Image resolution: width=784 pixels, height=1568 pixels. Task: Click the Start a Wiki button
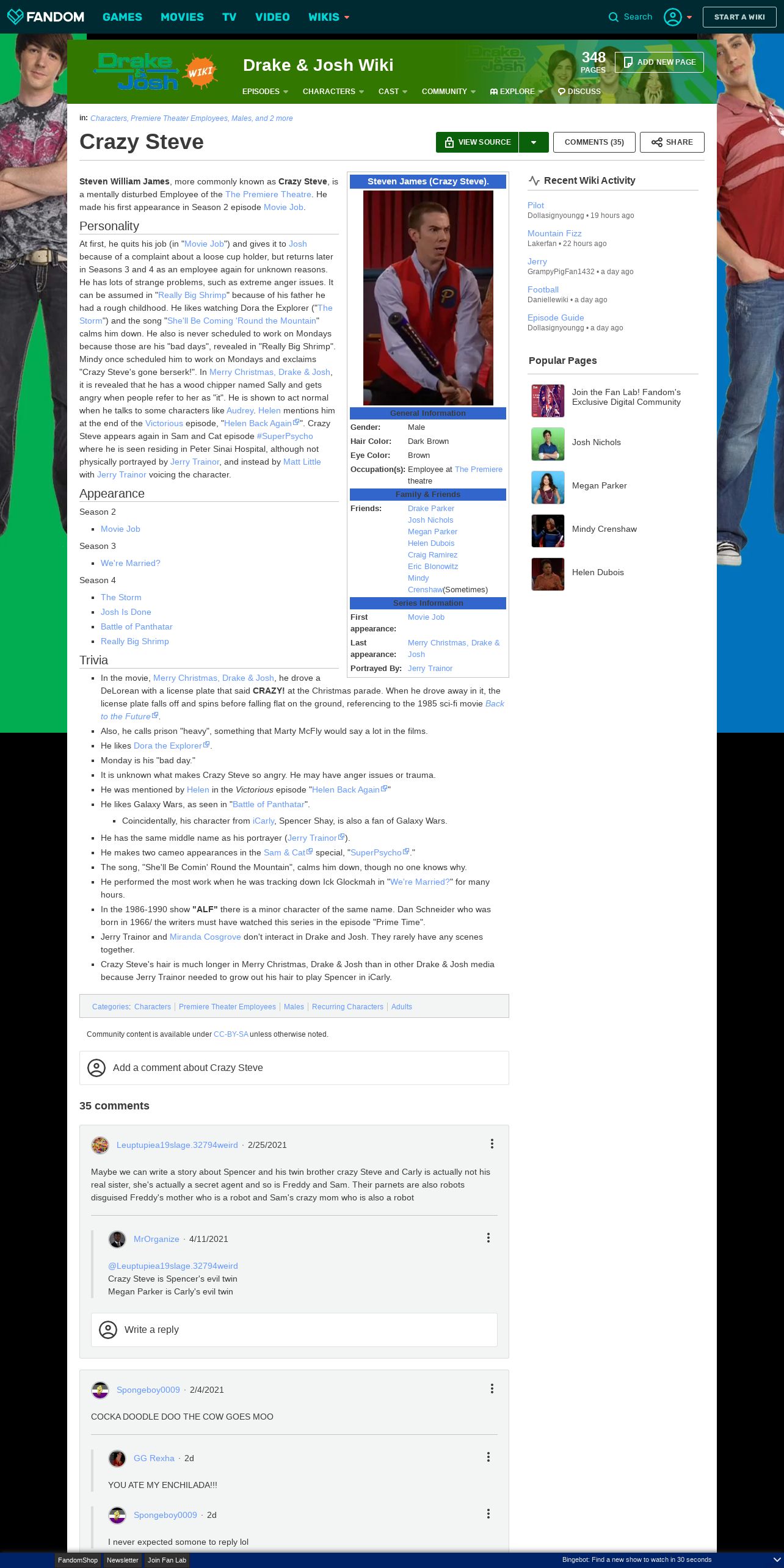739,17
